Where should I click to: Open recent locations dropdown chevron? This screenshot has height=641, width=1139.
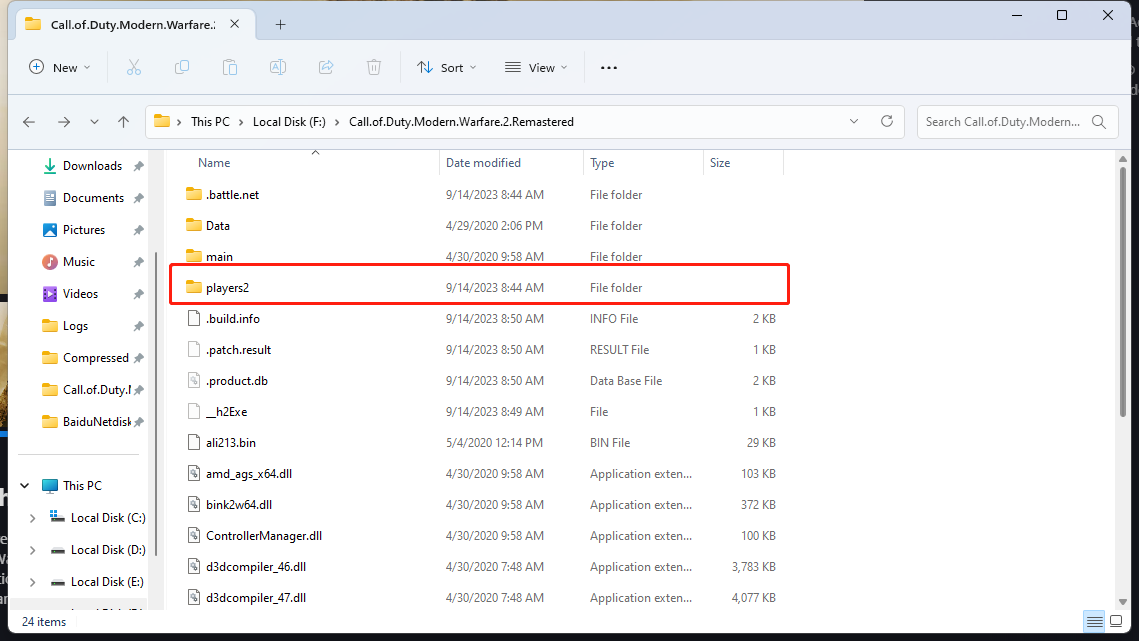coord(94,122)
